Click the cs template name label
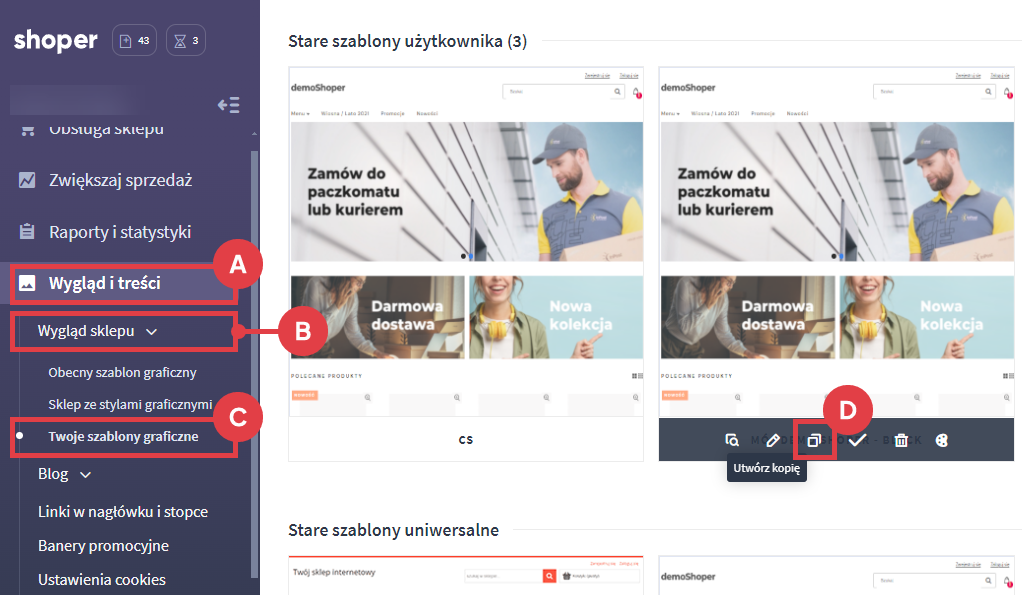The width and height of the screenshot is (1022, 595). click(x=465, y=440)
